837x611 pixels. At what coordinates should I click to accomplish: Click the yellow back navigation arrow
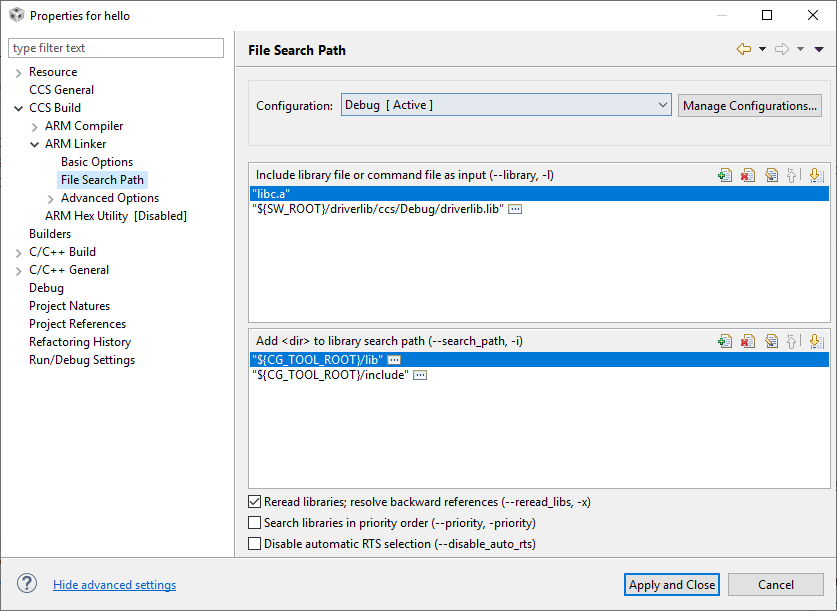click(743, 49)
